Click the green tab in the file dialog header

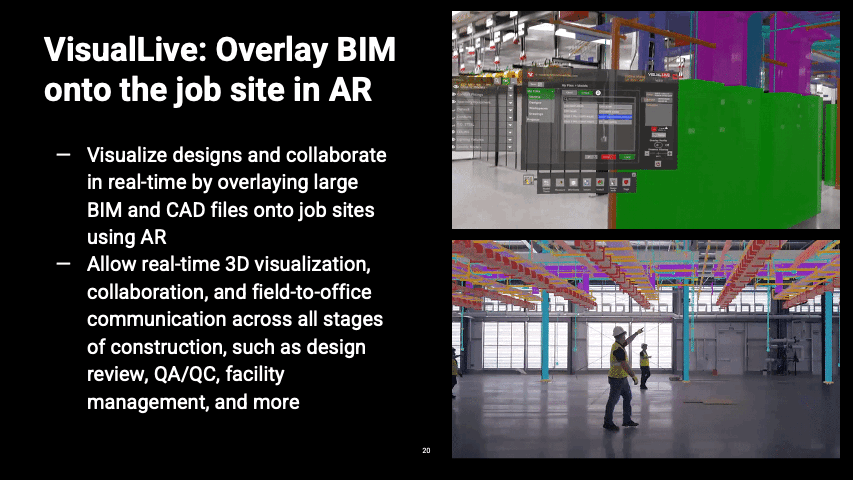coord(585,93)
